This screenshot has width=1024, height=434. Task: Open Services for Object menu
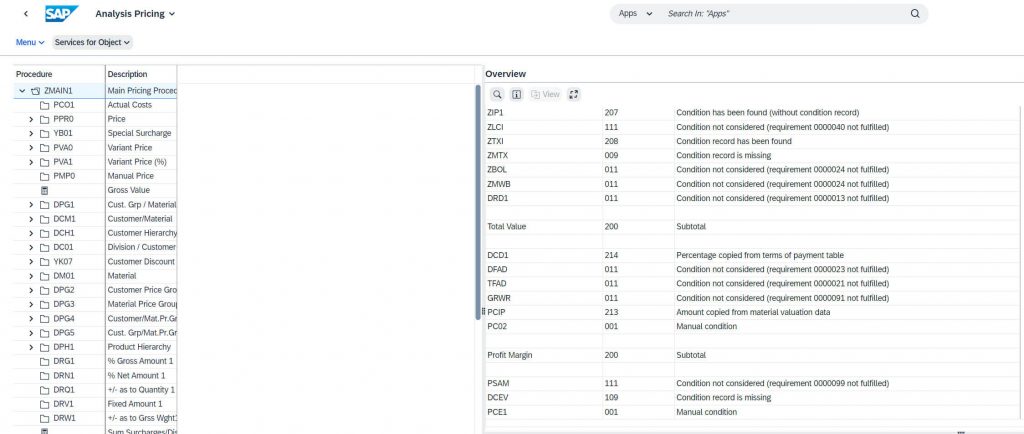pos(92,42)
